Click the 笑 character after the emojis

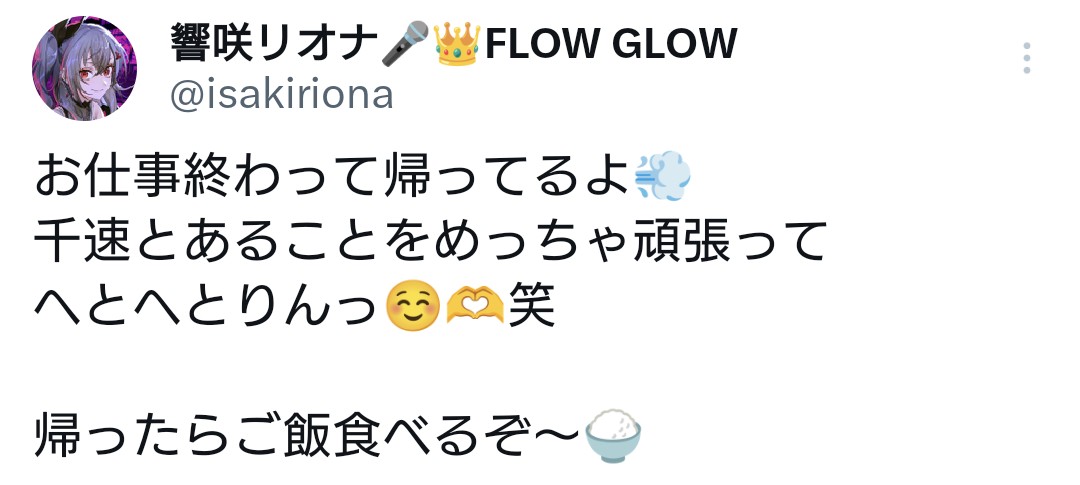(532, 307)
